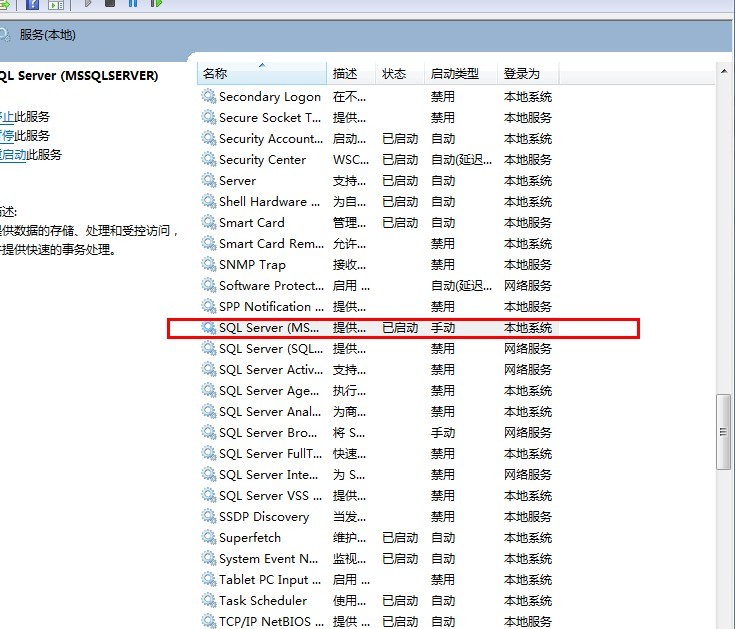Click the gear icon for Security Center
This screenshot has width=735, height=629.
point(209,160)
